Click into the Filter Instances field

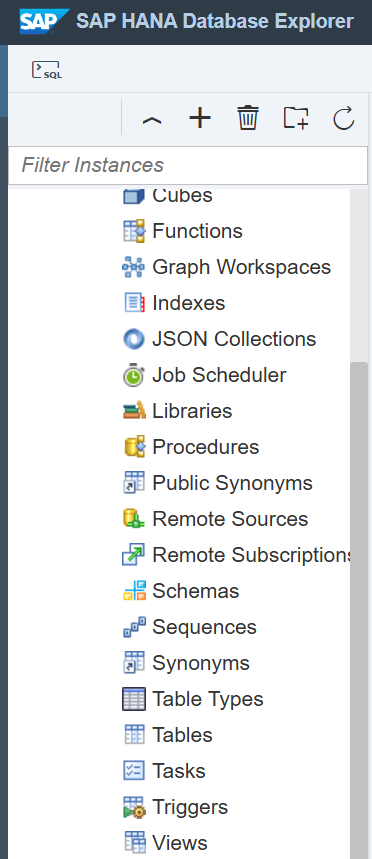[188, 165]
